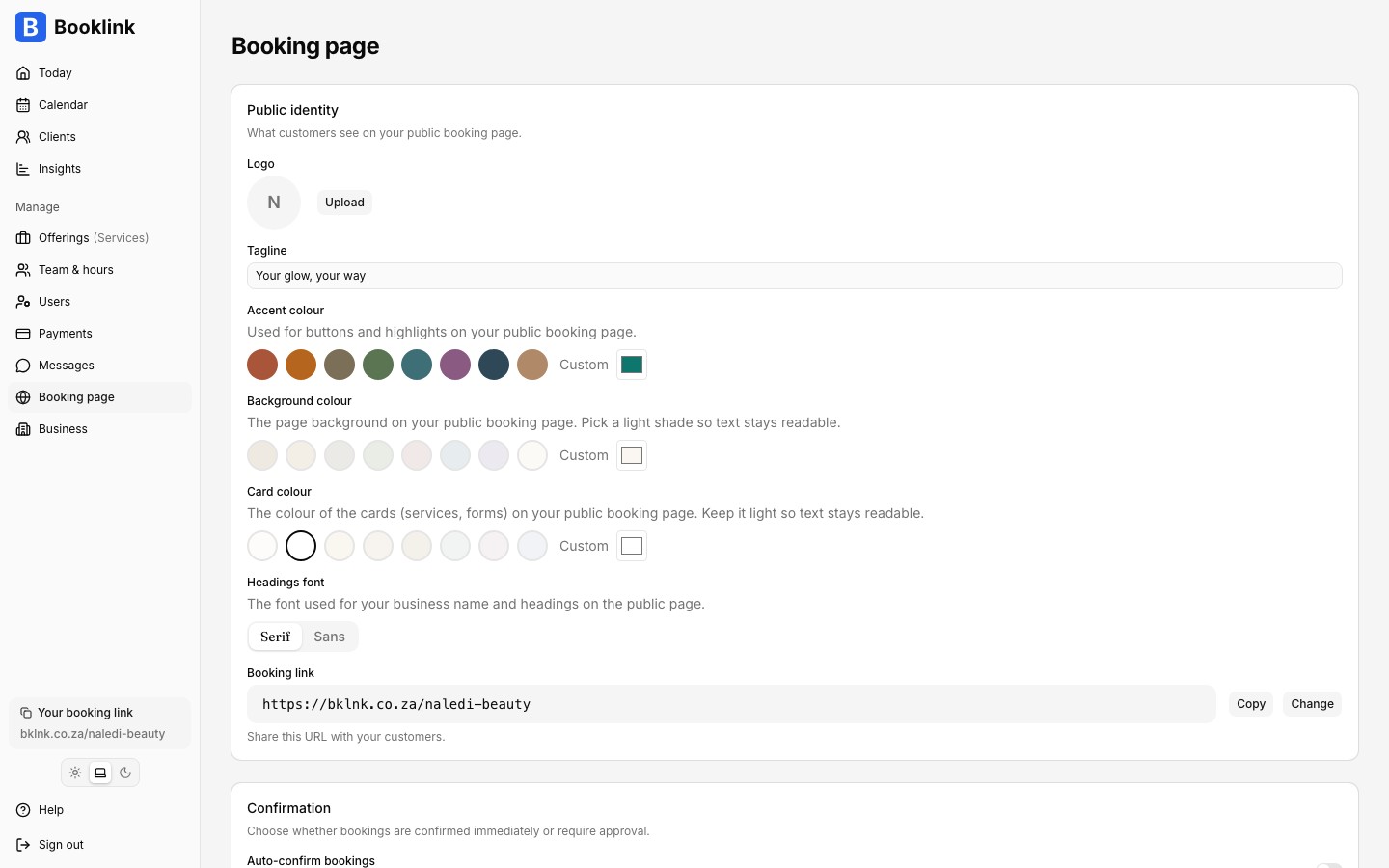Select the last card colour swatch
The image size is (1389, 868).
pos(532,546)
